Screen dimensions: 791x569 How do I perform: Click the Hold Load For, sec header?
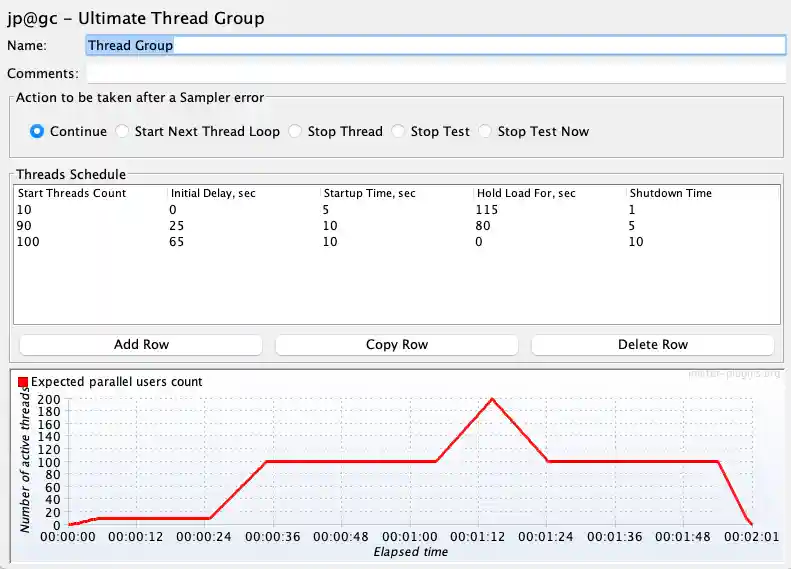click(550, 193)
